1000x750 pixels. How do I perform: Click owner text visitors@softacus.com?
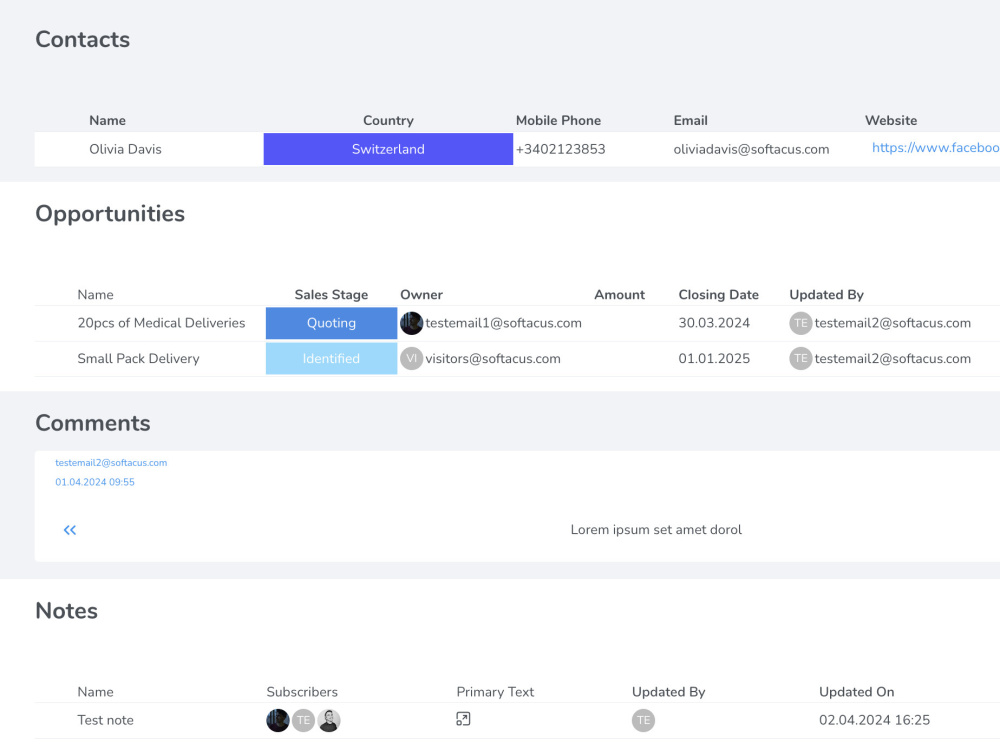coord(493,359)
